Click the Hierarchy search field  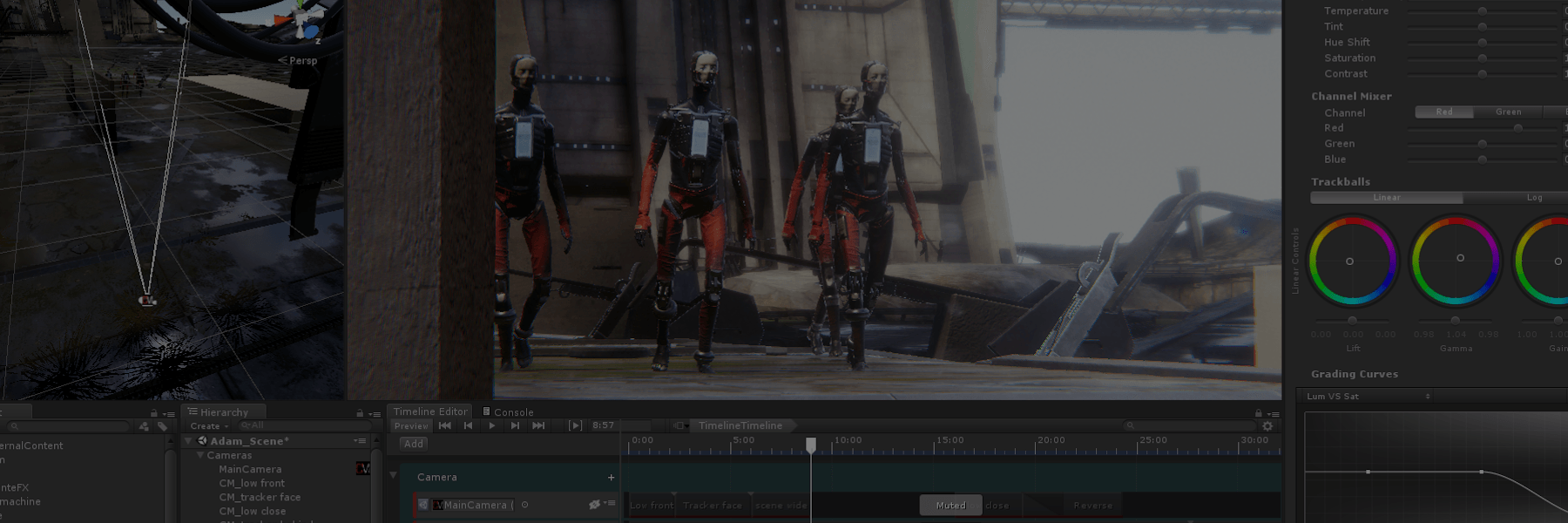click(x=305, y=426)
